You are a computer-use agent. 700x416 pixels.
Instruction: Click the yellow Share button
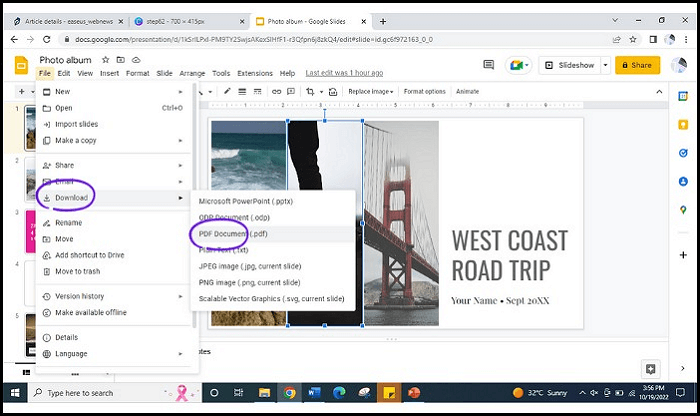point(637,65)
